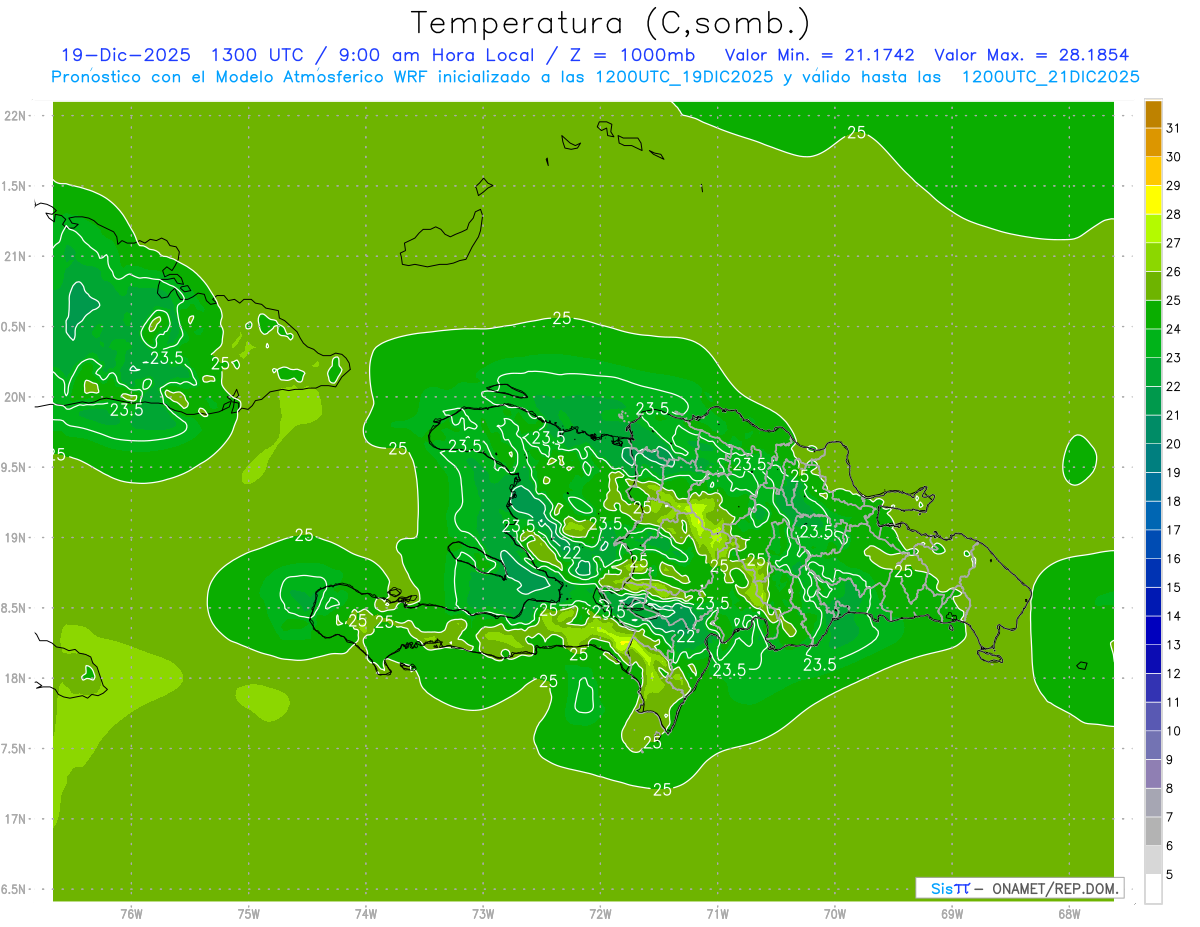Click the '70W' longitude axis label
1200x927 pixels.
tap(835, 913)
